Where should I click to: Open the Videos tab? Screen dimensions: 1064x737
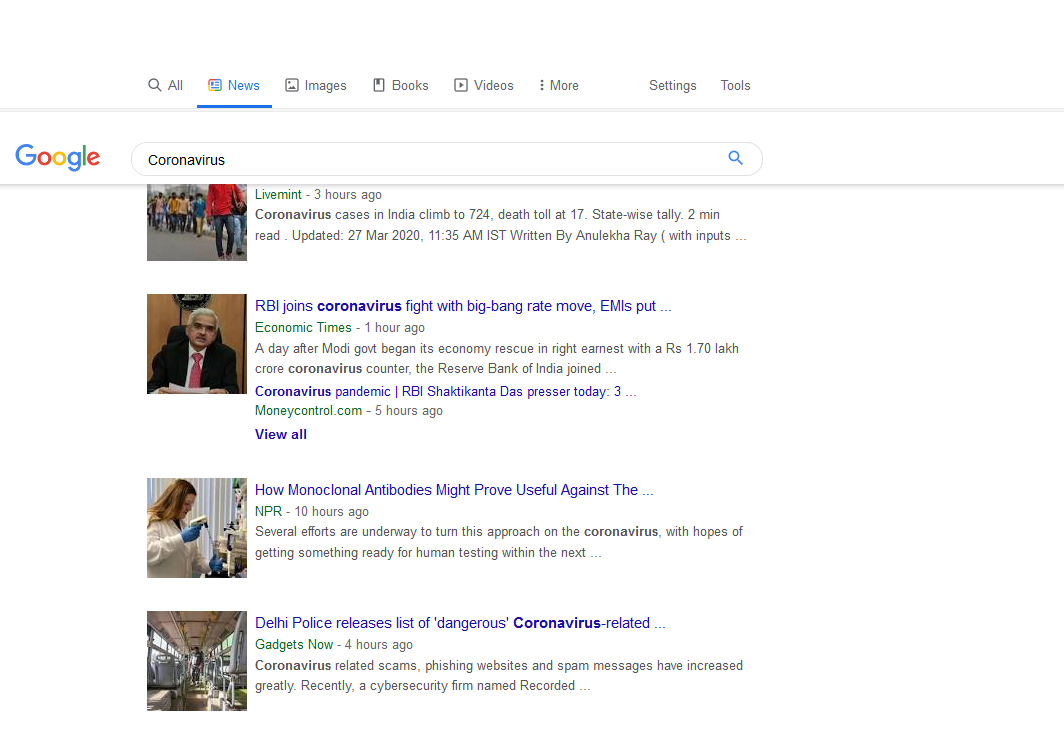pos(484,86)
